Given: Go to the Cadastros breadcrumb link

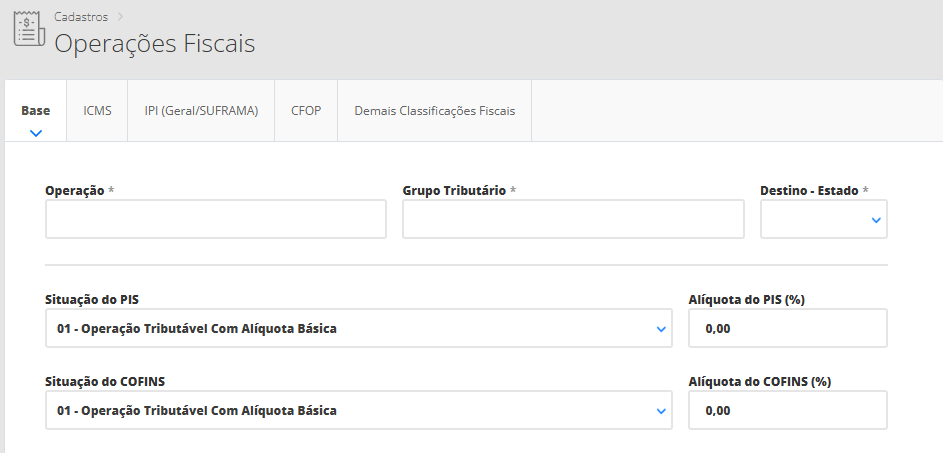Looking at the screenshot, I should click(81, 17).
